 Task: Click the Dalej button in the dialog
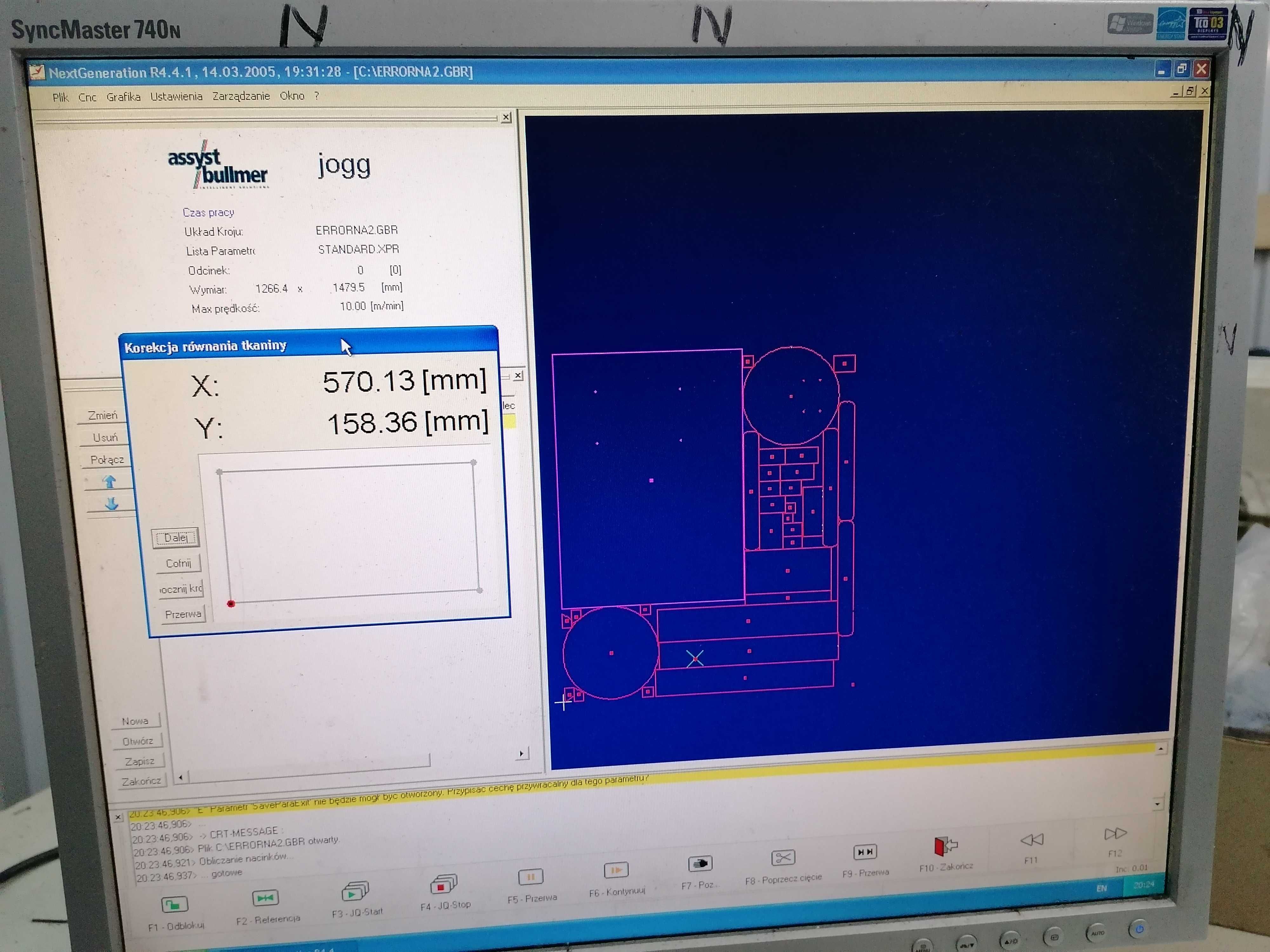175,538
